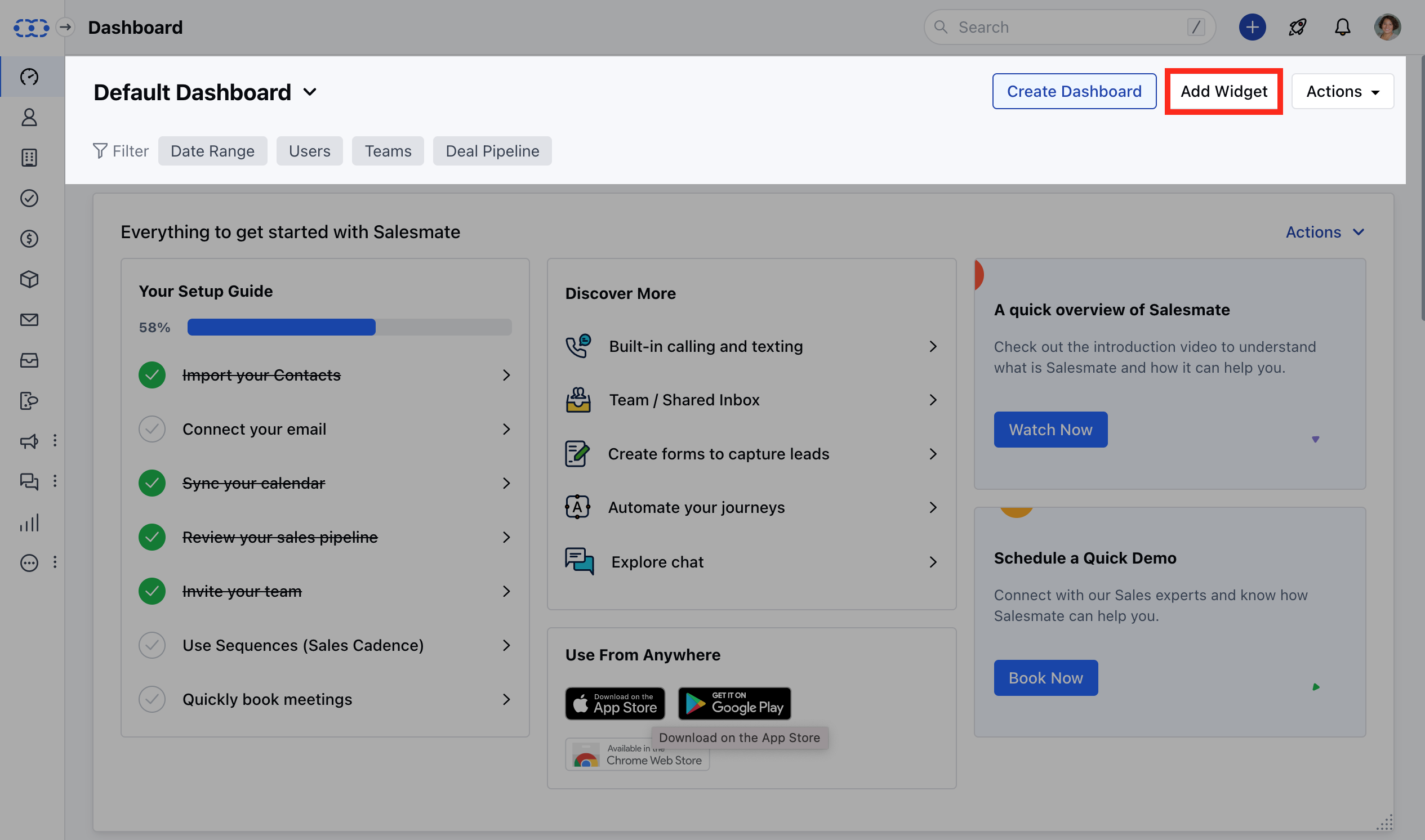The image size is (1425, 840).
Task: Select the Users filter
Action: (309, 151)
